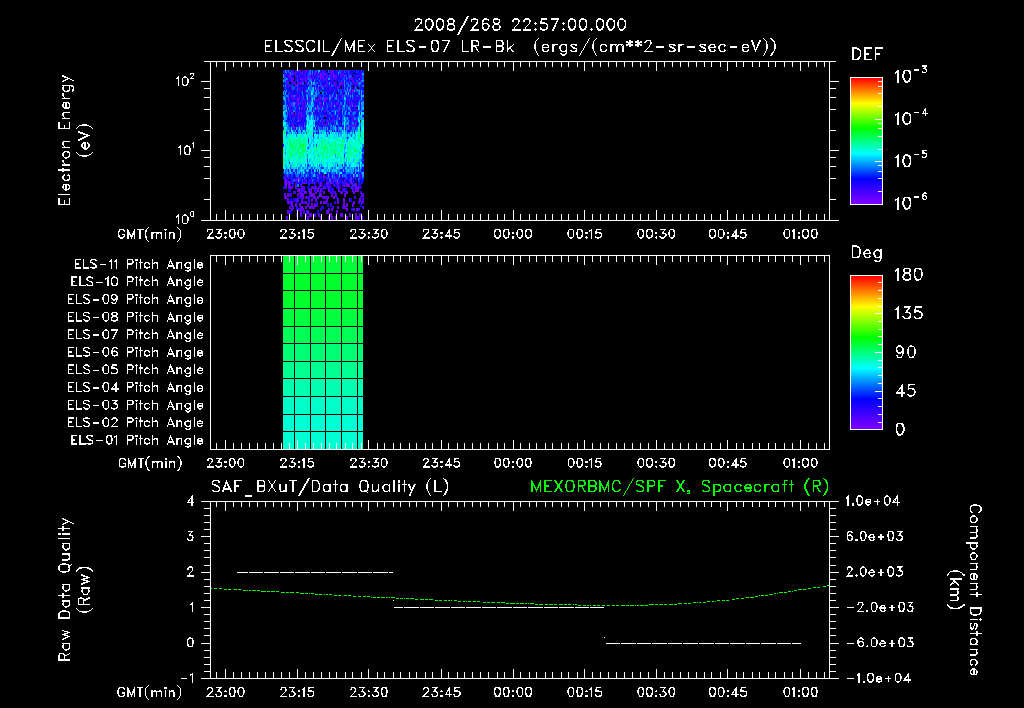
Task: Click the 01:00 time label under the energy spectrogram
Action: [800, 234]
